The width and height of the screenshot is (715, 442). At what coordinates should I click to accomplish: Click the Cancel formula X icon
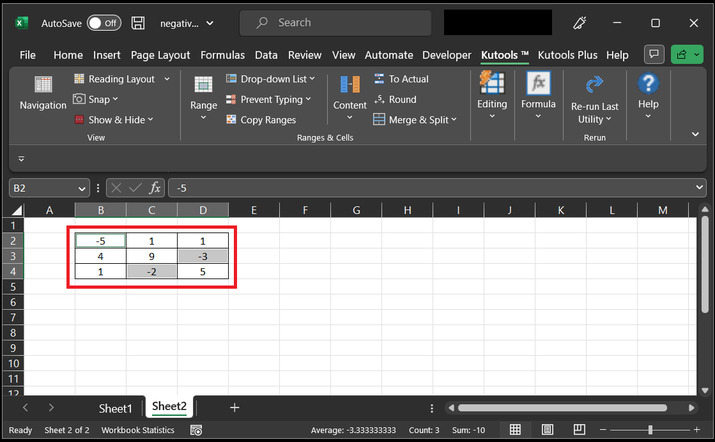(116, 188)
